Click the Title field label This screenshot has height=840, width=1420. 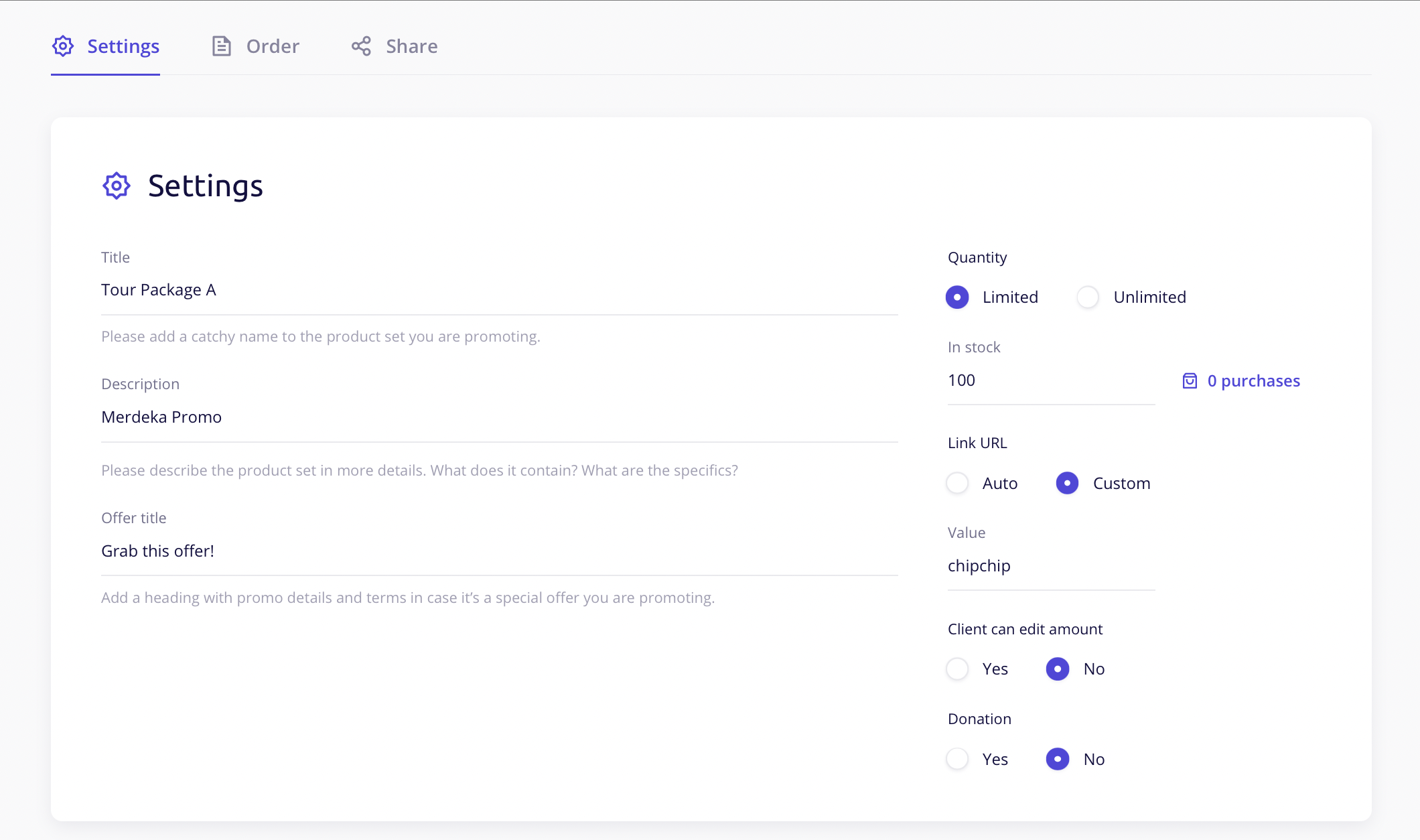pos(115,257)
